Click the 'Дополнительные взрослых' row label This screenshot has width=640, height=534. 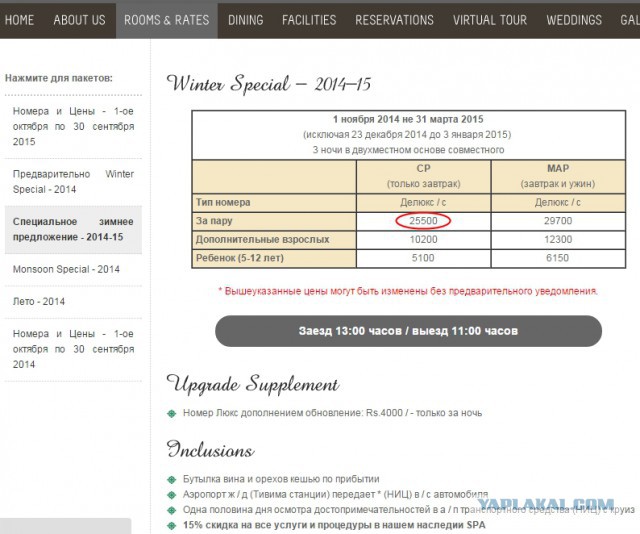[x=262, y=240]
